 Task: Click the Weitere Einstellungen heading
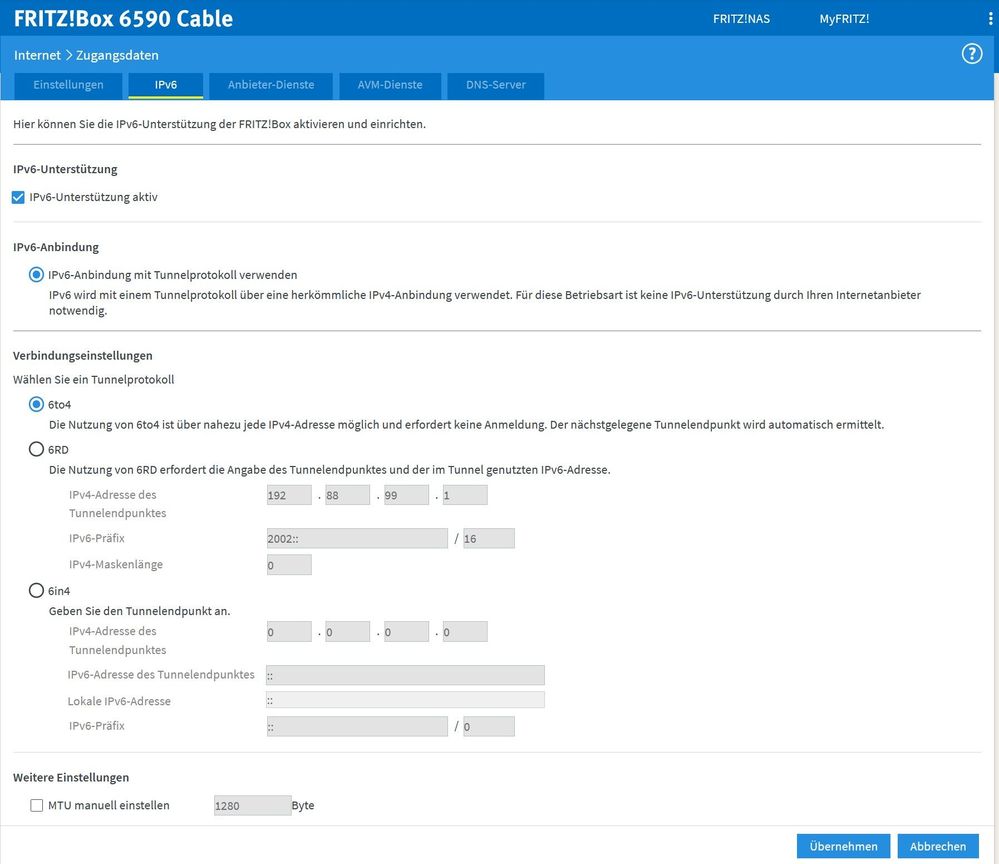71,777
